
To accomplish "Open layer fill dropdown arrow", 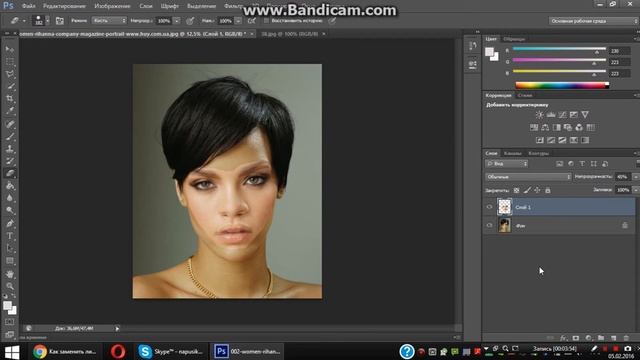I will click(636, 190).
